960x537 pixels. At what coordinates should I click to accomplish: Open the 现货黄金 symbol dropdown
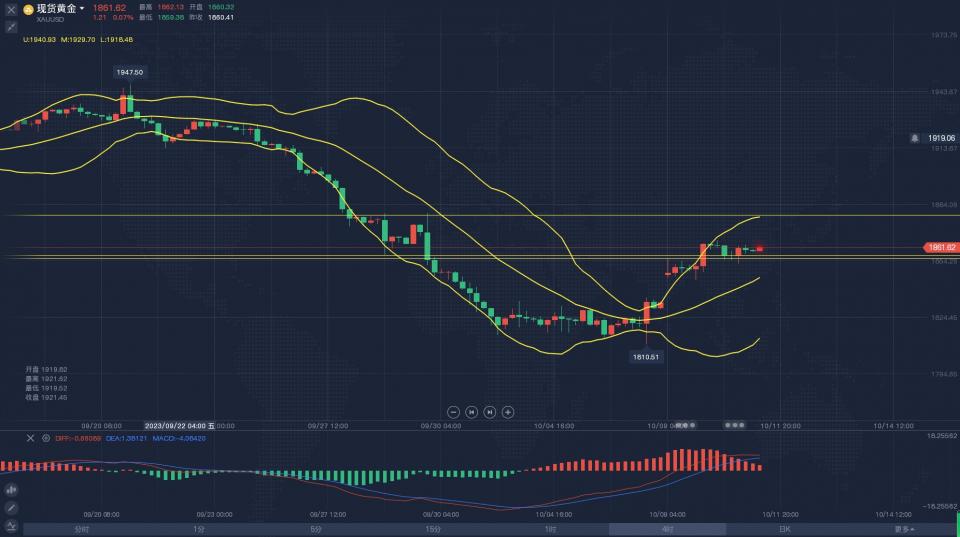click(61, 9)
